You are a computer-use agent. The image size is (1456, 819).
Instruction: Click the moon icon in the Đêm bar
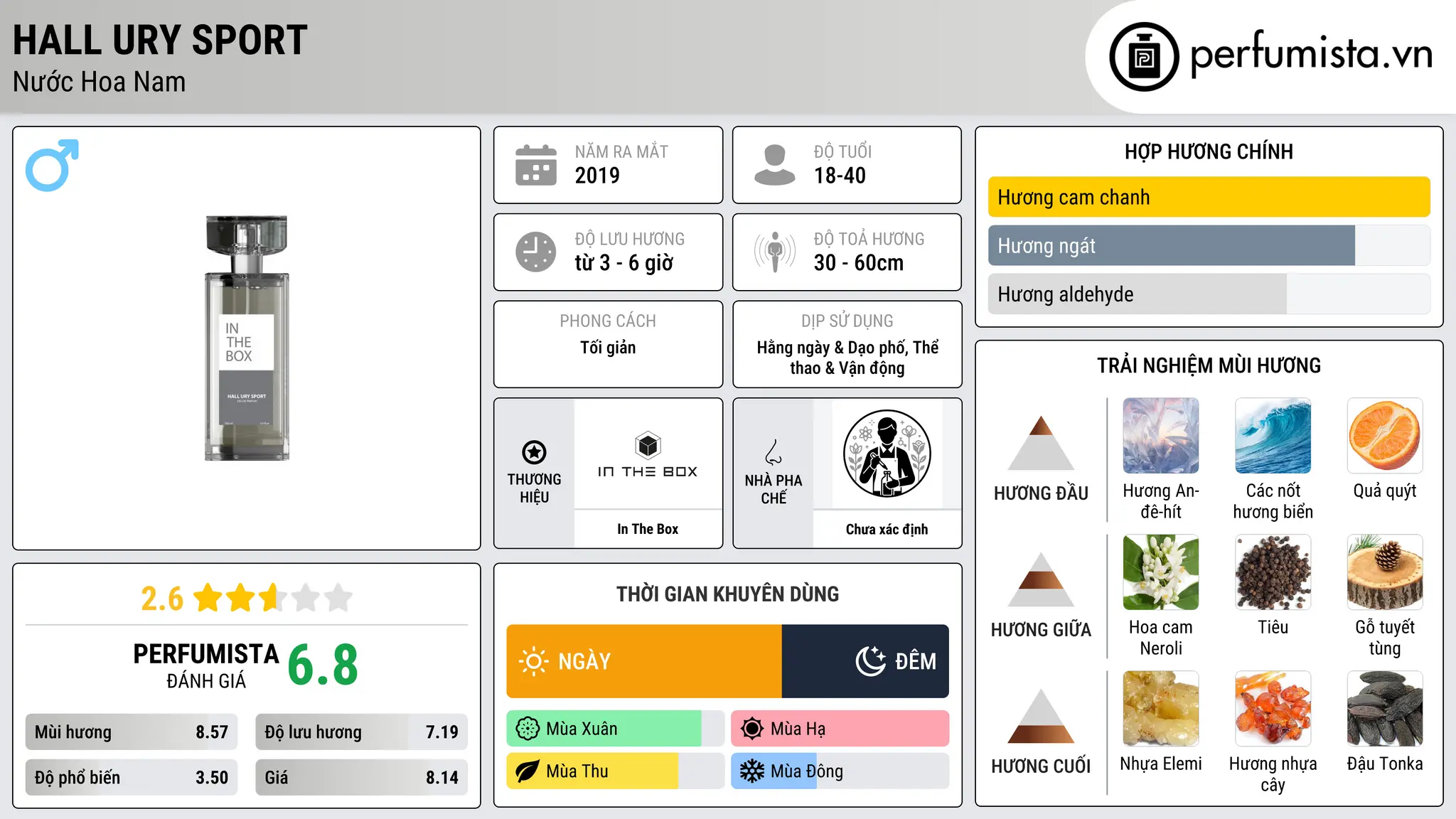pos(870,661)
